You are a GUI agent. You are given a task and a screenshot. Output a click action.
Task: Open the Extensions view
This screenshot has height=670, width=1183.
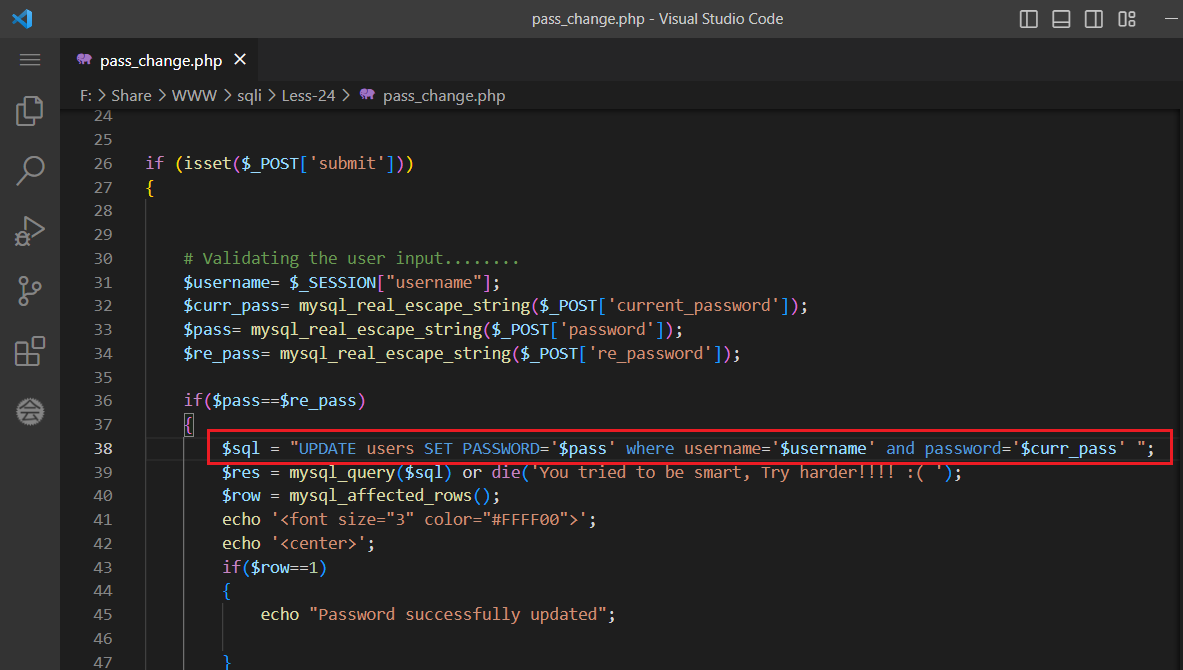(30, 351)
